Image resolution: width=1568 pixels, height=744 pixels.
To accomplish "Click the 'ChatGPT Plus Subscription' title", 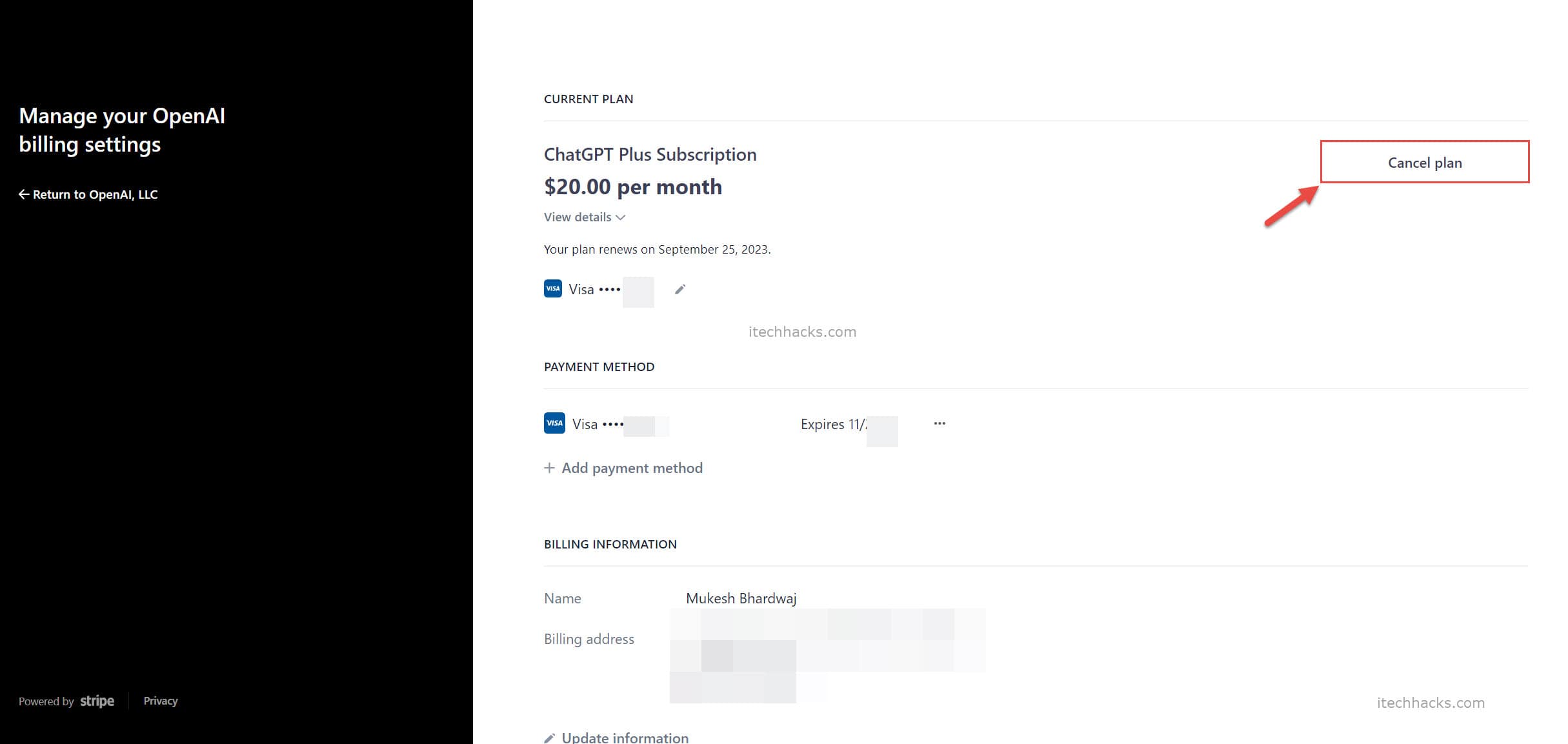I will pos(650,154).
